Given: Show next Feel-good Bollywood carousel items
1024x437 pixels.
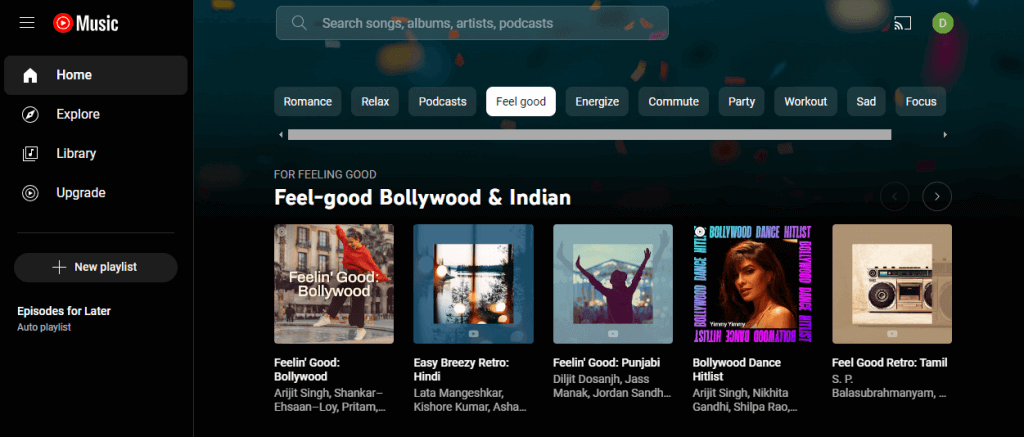Looking at the screenshot, I should click(x=937, y=196).
